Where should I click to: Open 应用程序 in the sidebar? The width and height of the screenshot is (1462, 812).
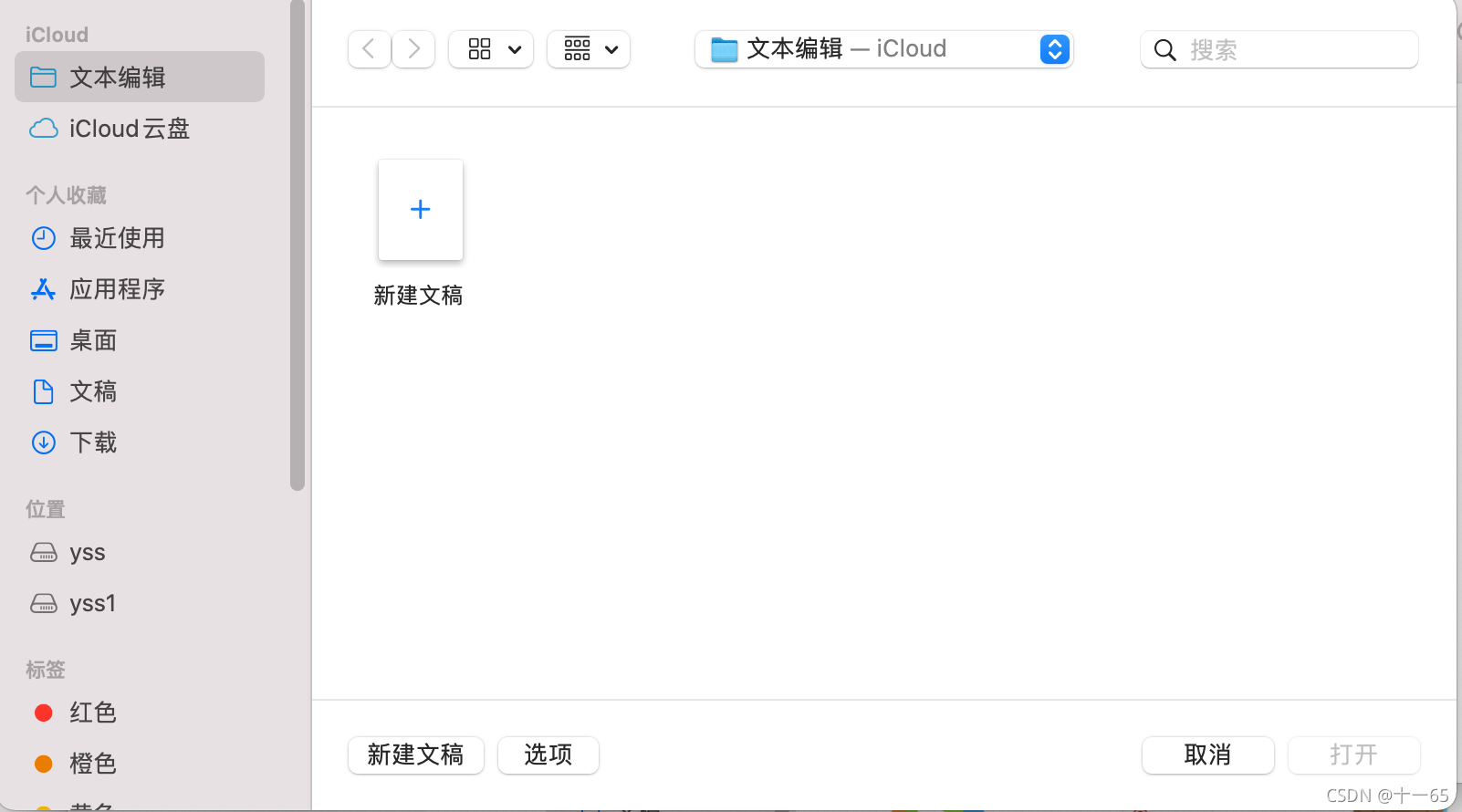coord(140,289)
